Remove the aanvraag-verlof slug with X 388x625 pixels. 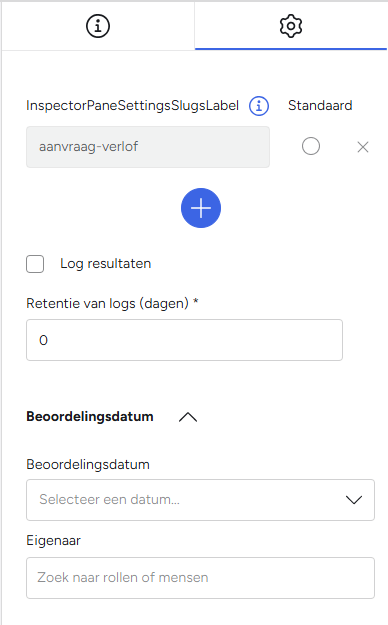362,147
